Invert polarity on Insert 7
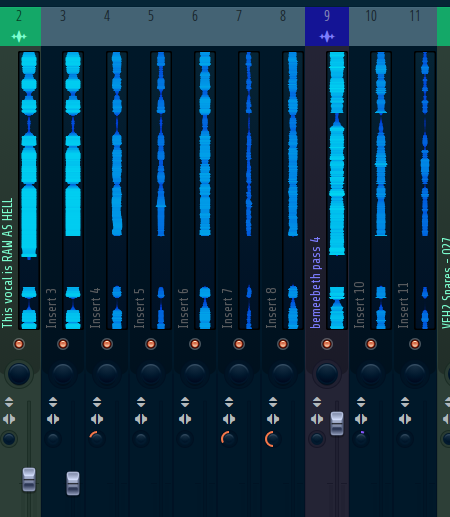Screen dimensions: 450x517 coord(229,402)
